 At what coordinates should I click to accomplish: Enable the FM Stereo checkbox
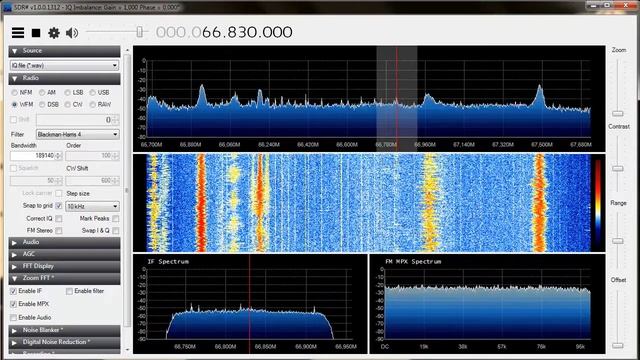point(59,231)
